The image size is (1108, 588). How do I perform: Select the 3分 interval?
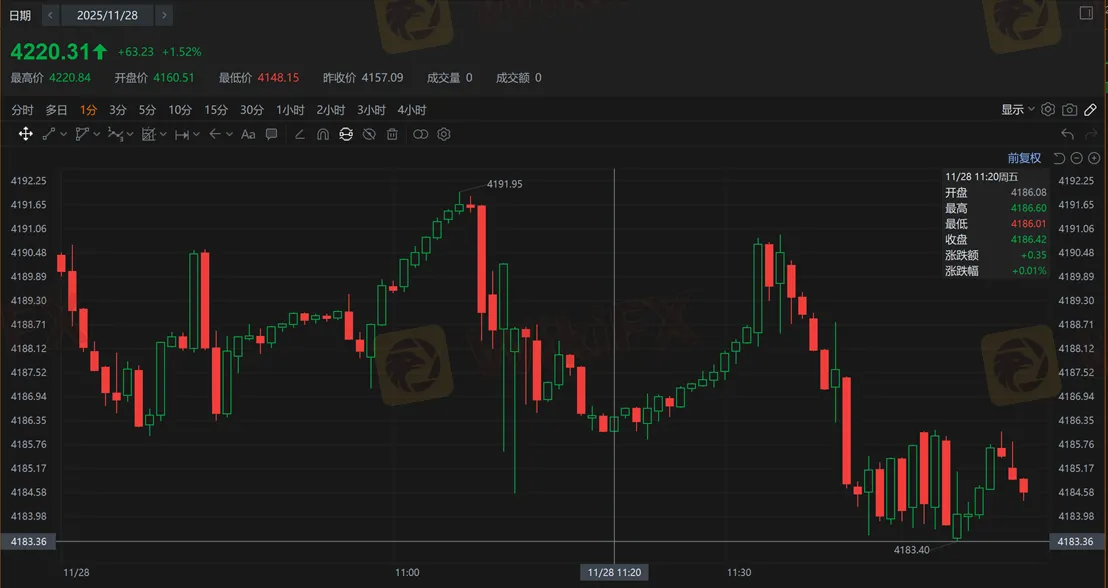(x=118, y=110)
